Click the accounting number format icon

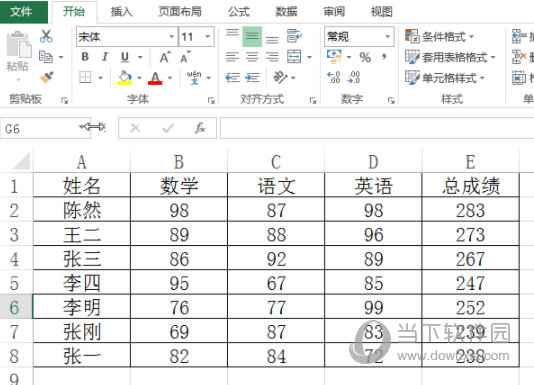click(334, 57)
